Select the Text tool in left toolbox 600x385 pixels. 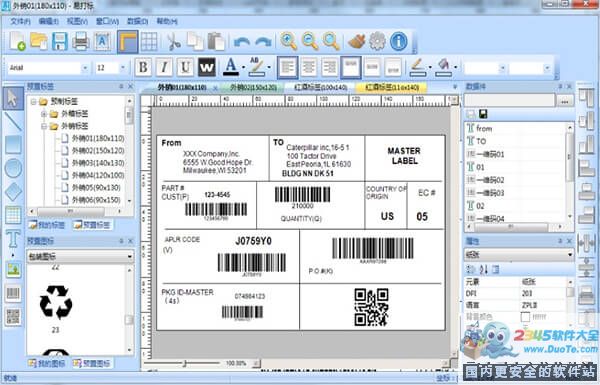[x=13, y=240]
